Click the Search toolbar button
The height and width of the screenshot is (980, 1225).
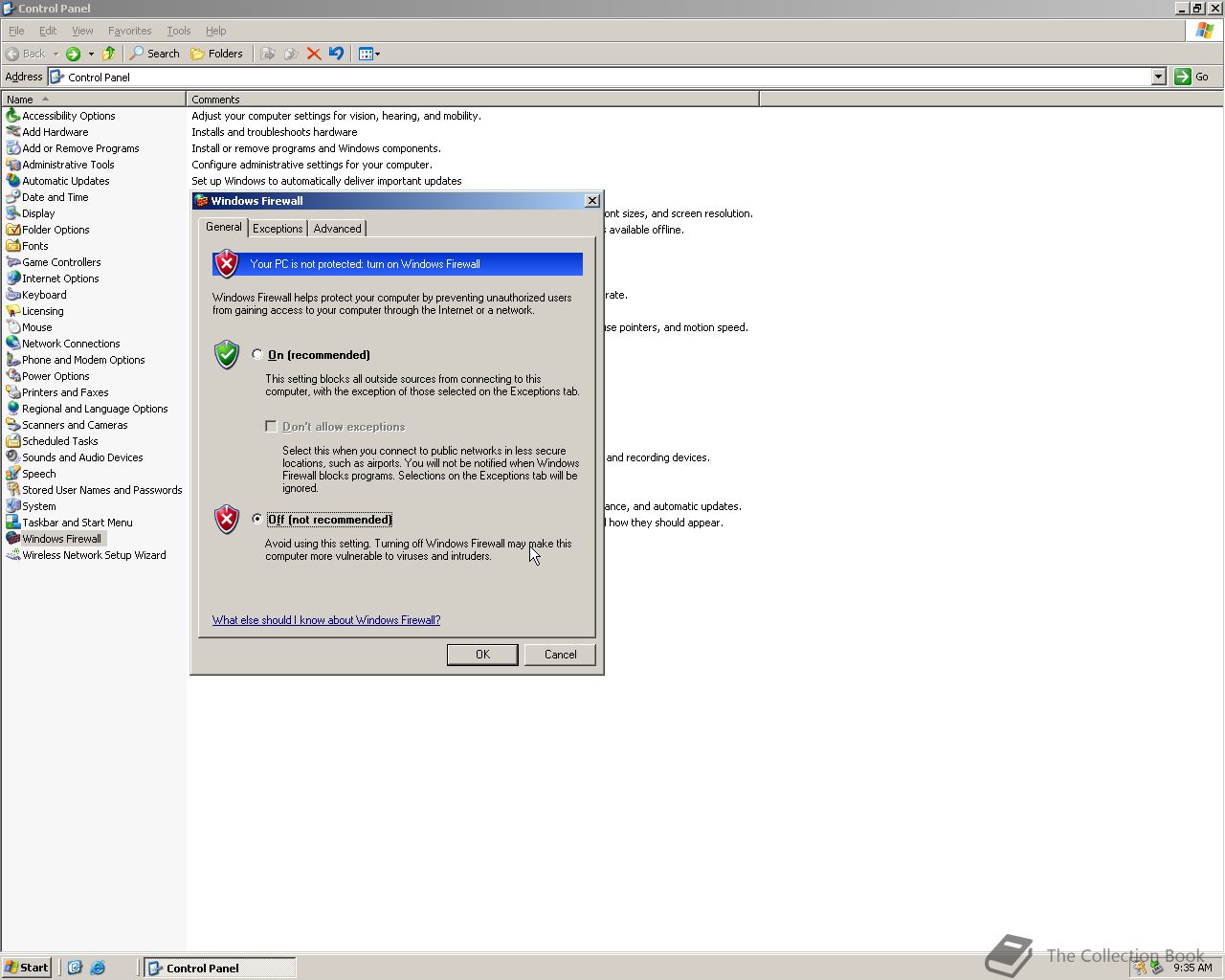[155, 54]
